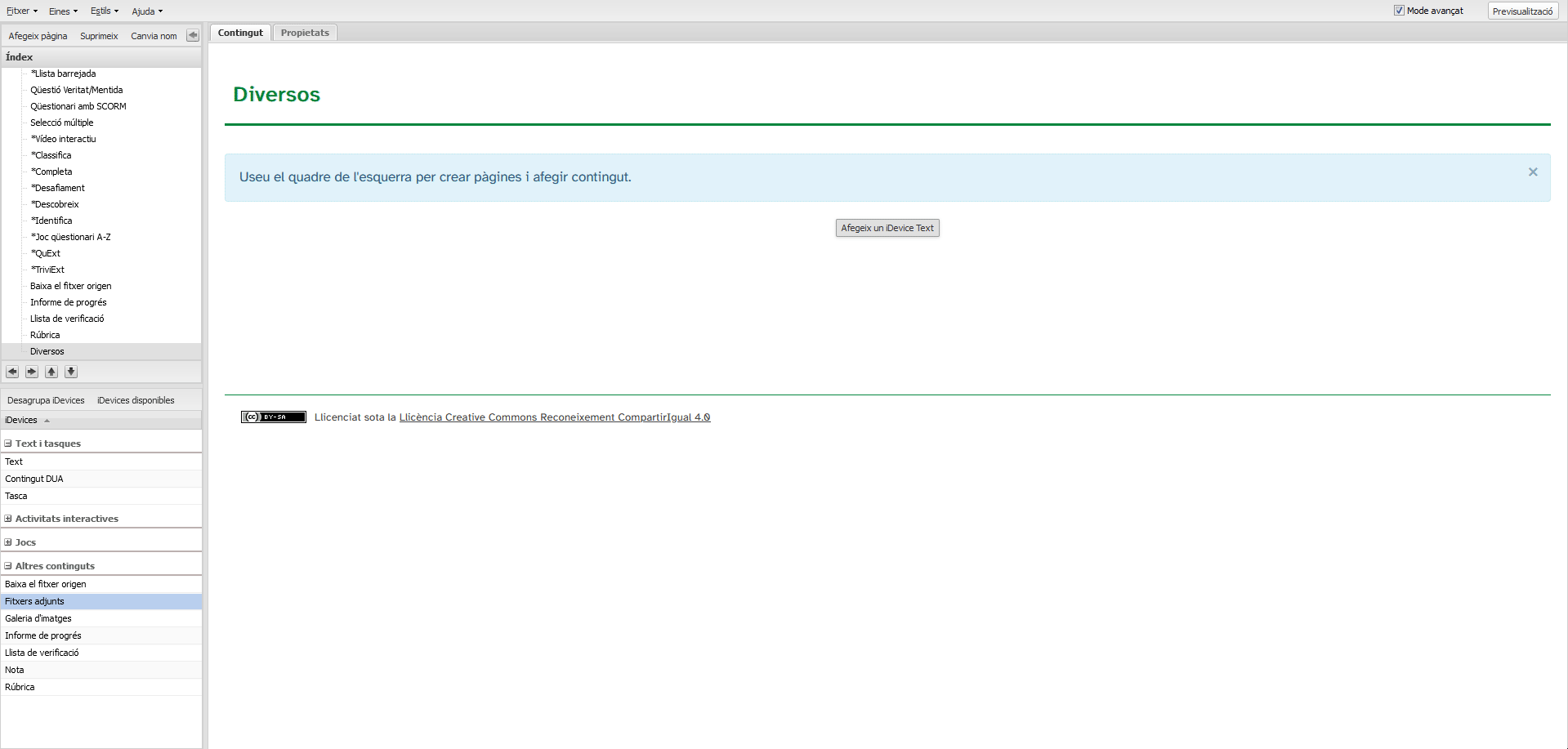Expand the Jocs iDevice group

(x=8, y=542)
